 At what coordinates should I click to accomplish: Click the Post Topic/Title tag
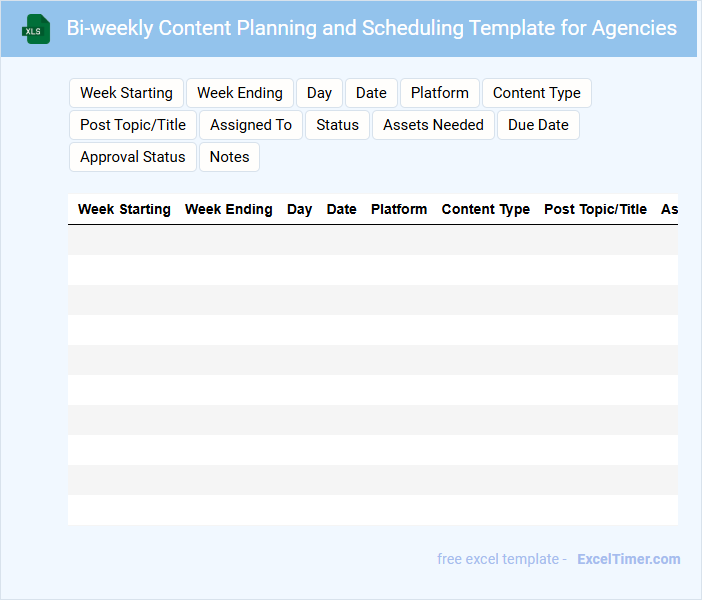click(133, 125)
